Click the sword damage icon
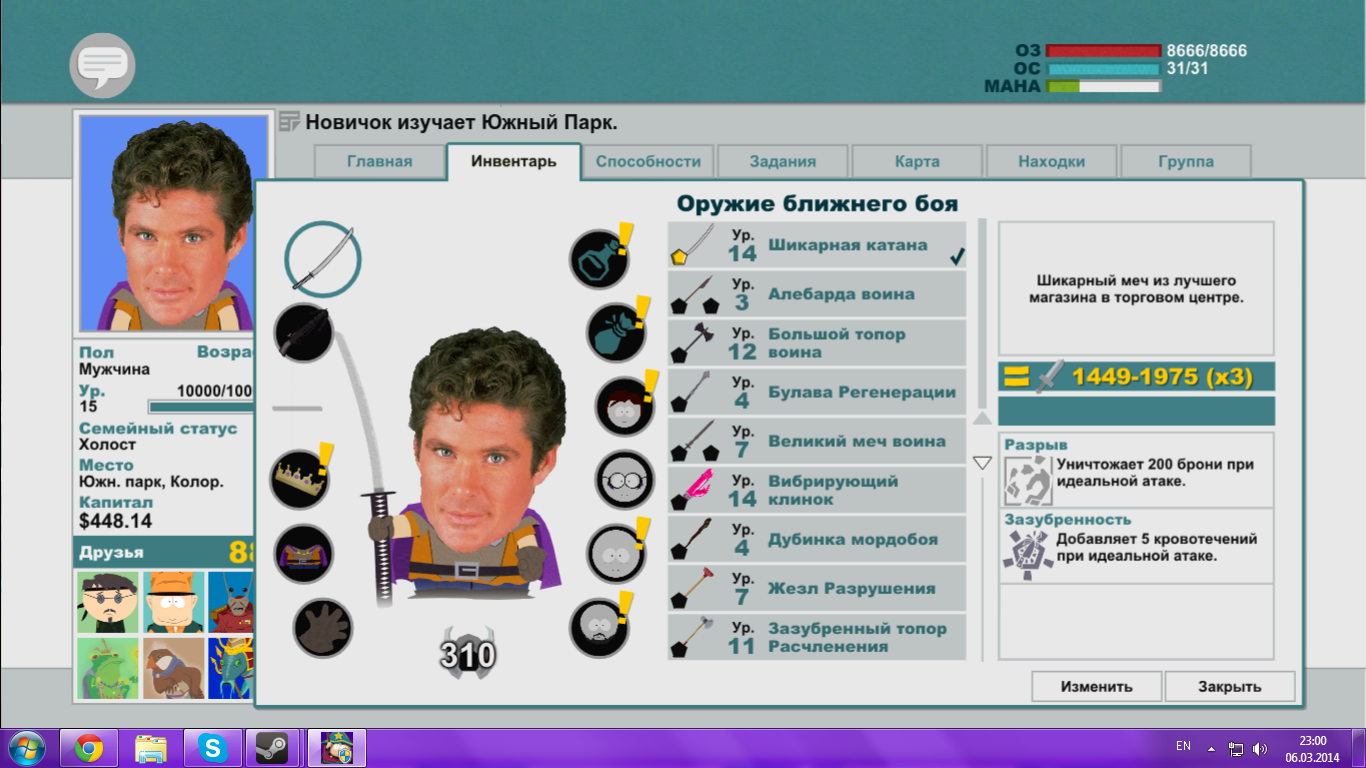1366x768 pixels. (x=1050, y=377)
